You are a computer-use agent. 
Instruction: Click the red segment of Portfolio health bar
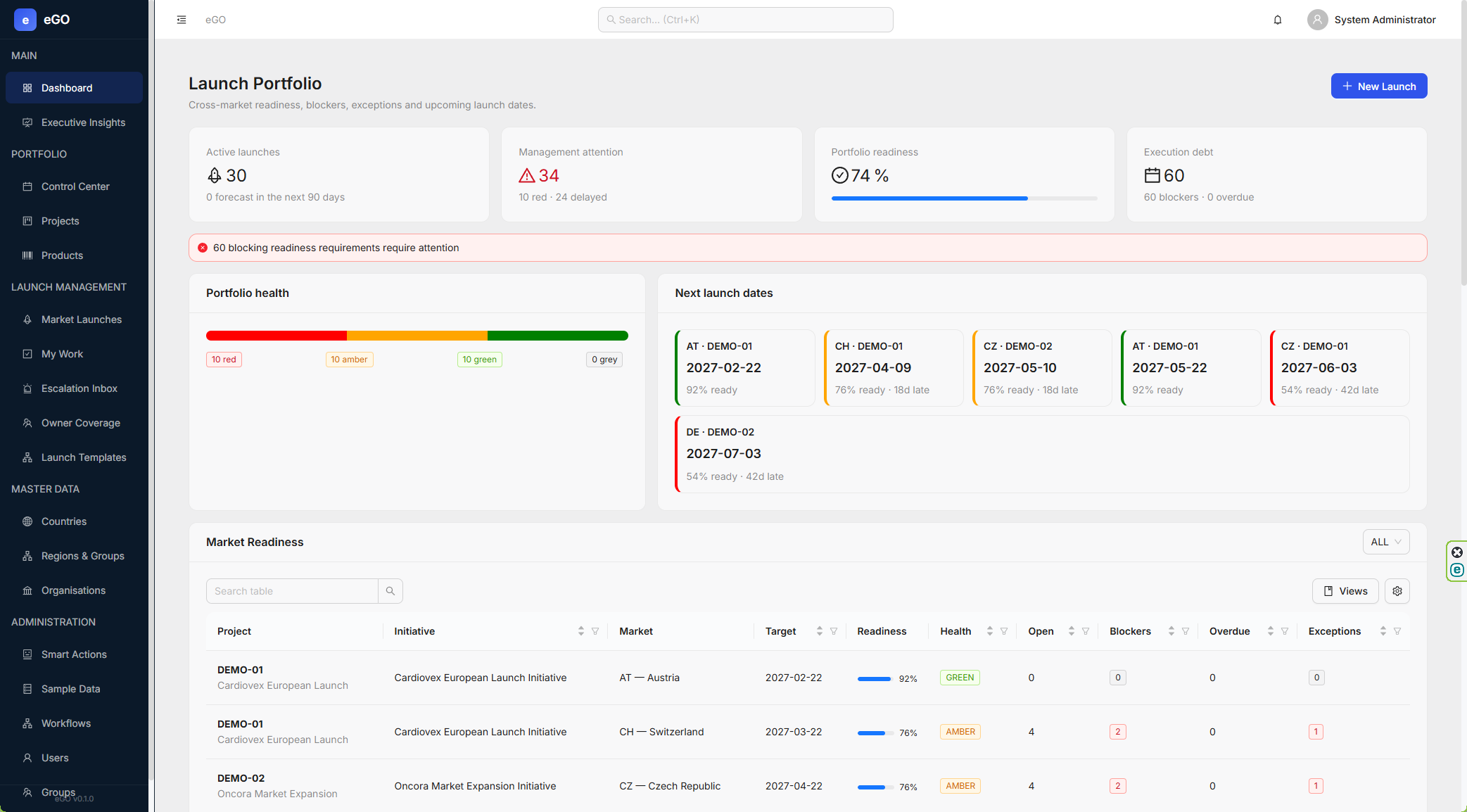click(x=277, y=336)
